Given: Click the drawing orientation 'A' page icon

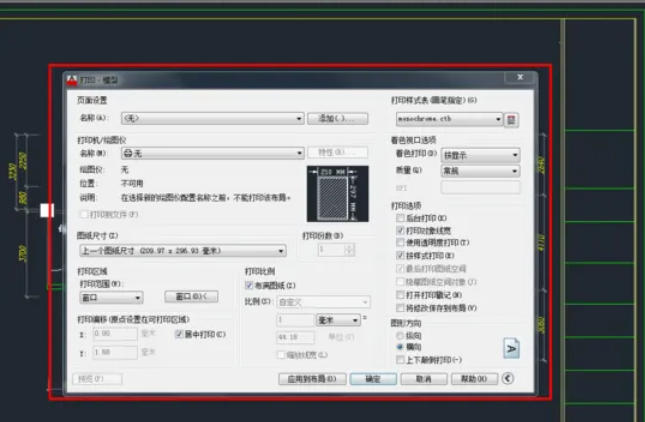Looking at the screenshot, I should click(x=511, y=348).
